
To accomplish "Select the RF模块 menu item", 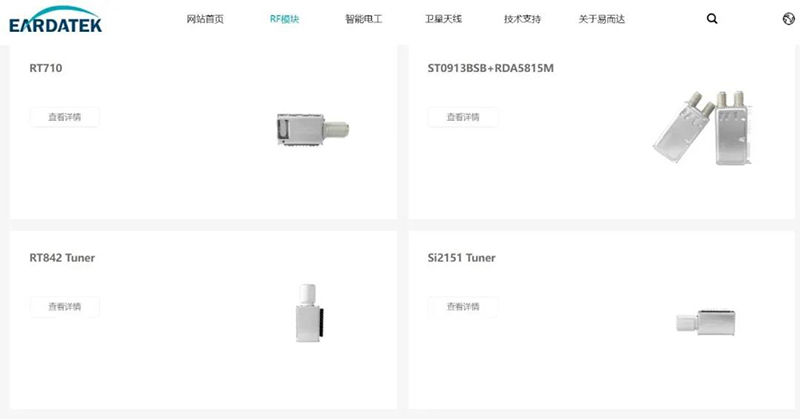I will coord(284,19).
